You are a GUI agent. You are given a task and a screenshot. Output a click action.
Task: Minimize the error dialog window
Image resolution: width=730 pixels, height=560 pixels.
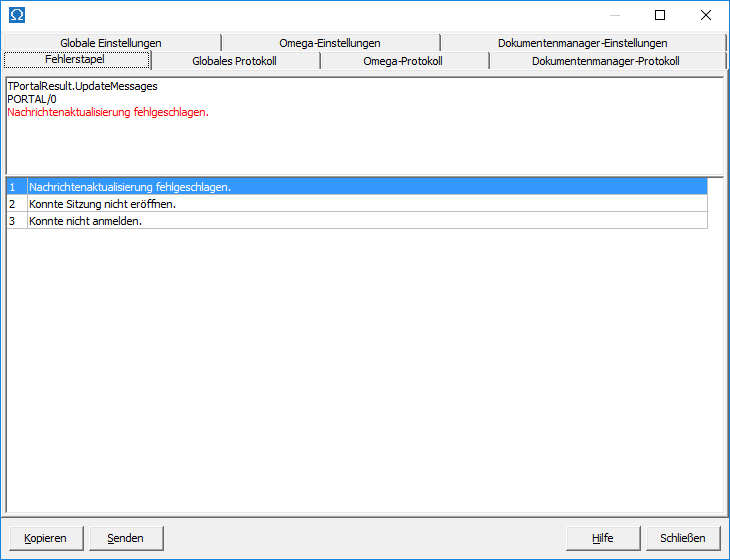pos(613,15)
